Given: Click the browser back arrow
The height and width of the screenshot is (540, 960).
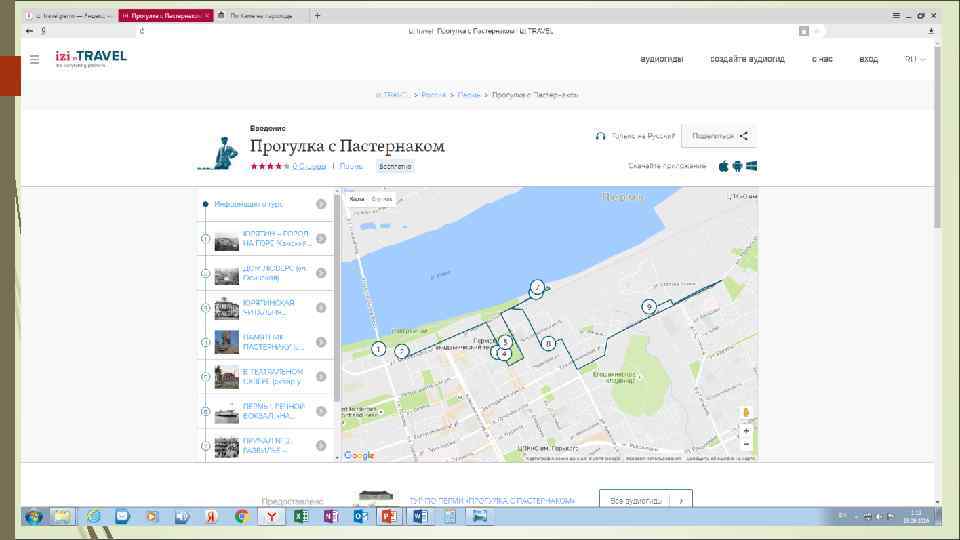Looking at the screenshot, I should pos(29,31).
